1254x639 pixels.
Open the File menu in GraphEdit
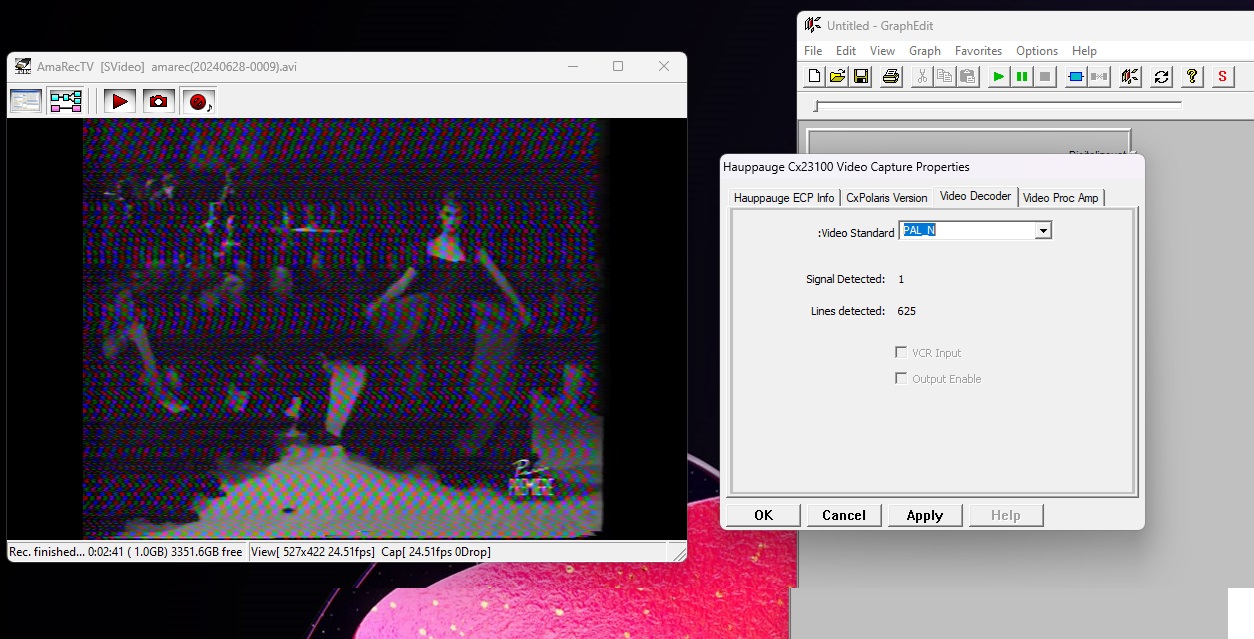tap(813, 51)
